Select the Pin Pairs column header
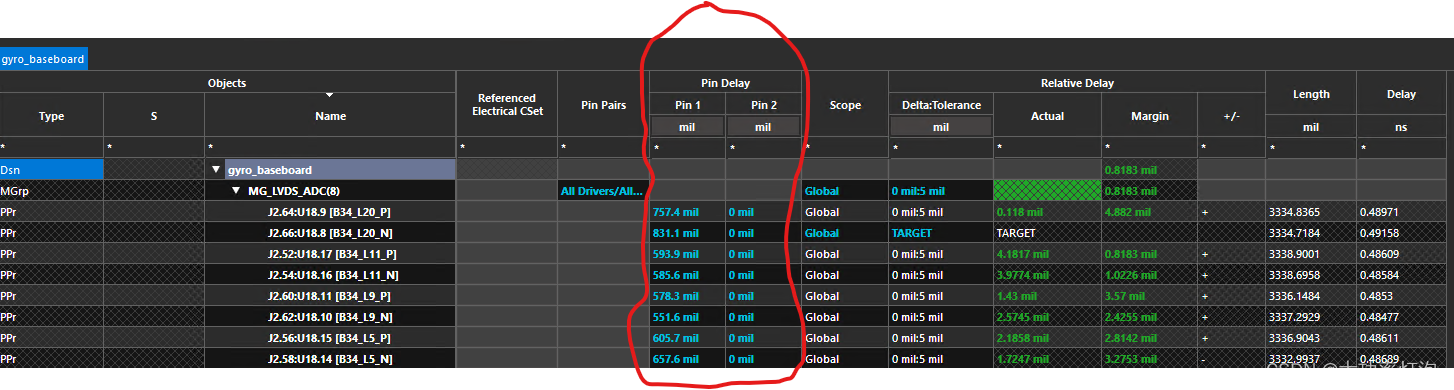1454x390 pixels. point(603,105)
